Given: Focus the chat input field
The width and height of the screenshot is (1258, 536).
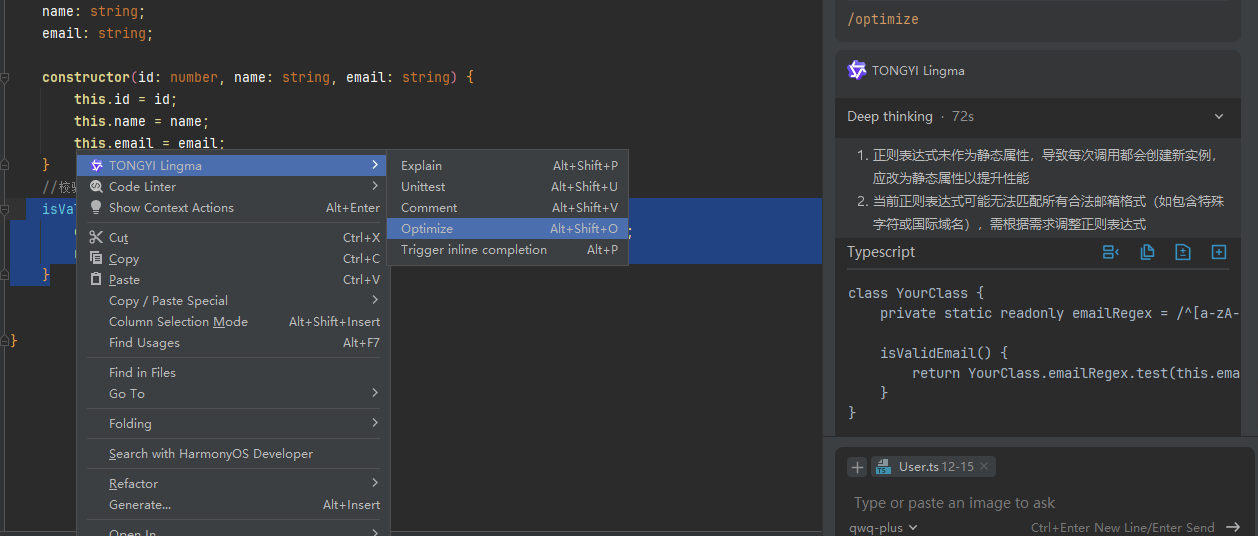Looking at the screenshot, I should (x=1030, y=503).
